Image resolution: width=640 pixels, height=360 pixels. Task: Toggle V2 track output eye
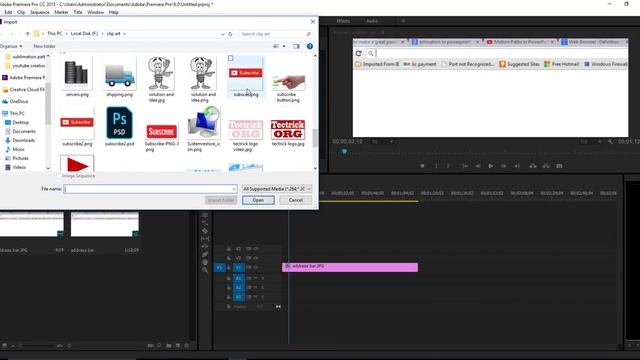pyautogui.click(x=256, y=258)
